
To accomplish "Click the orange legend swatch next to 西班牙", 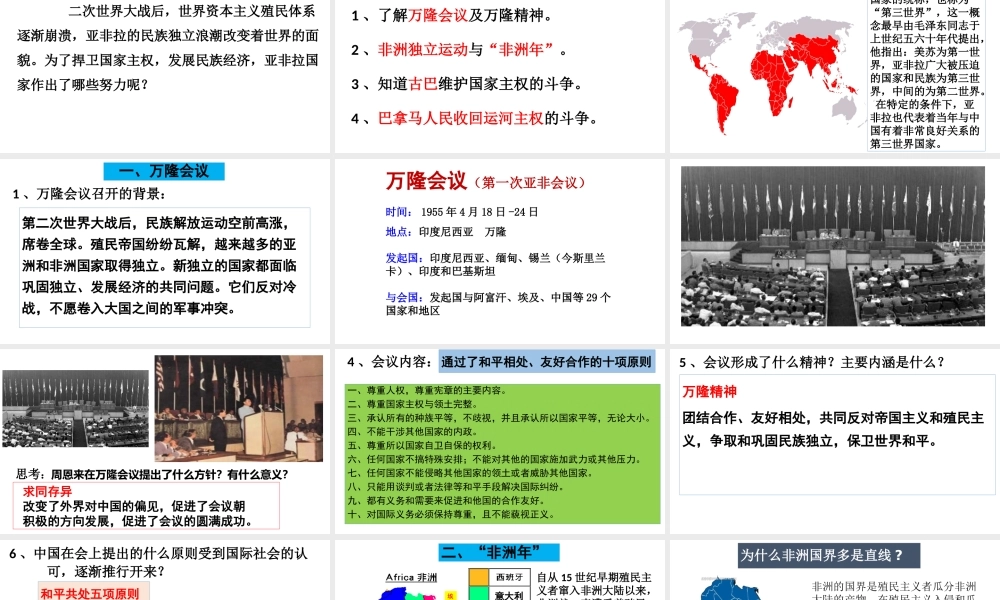I will (478, 577).
